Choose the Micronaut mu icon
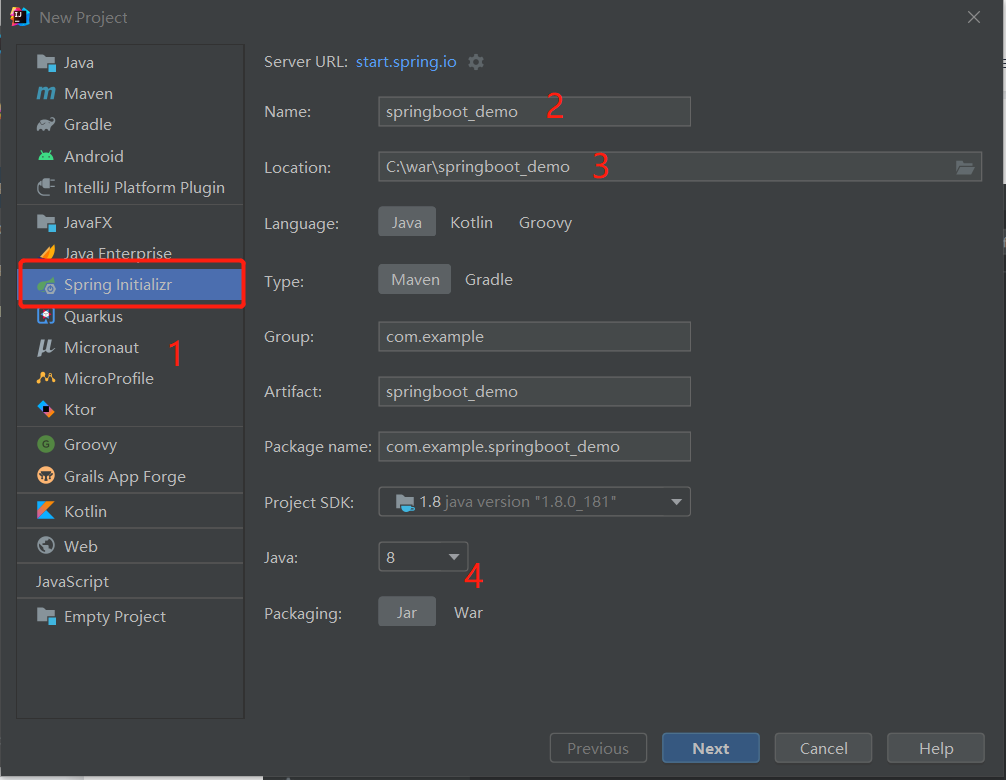 click(46, 347)
